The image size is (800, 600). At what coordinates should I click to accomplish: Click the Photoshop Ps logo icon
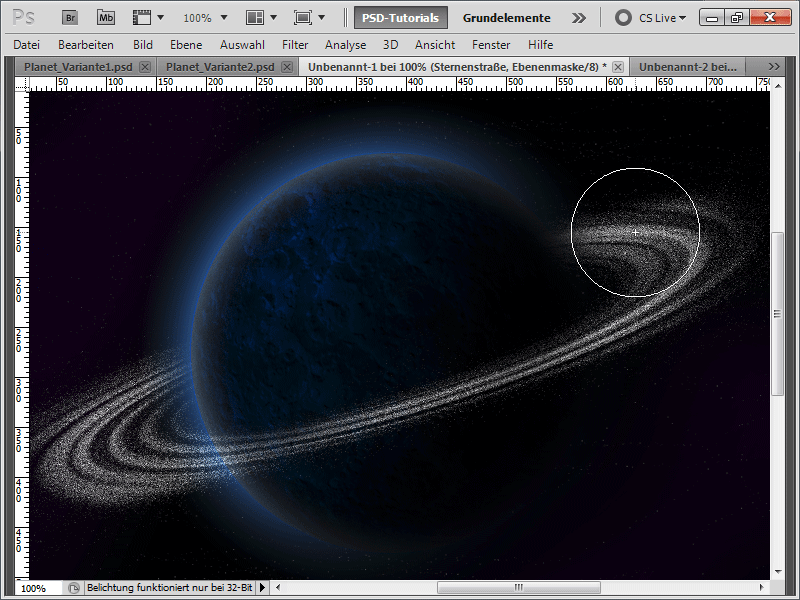pyautogui.click(x=23, y=18)
